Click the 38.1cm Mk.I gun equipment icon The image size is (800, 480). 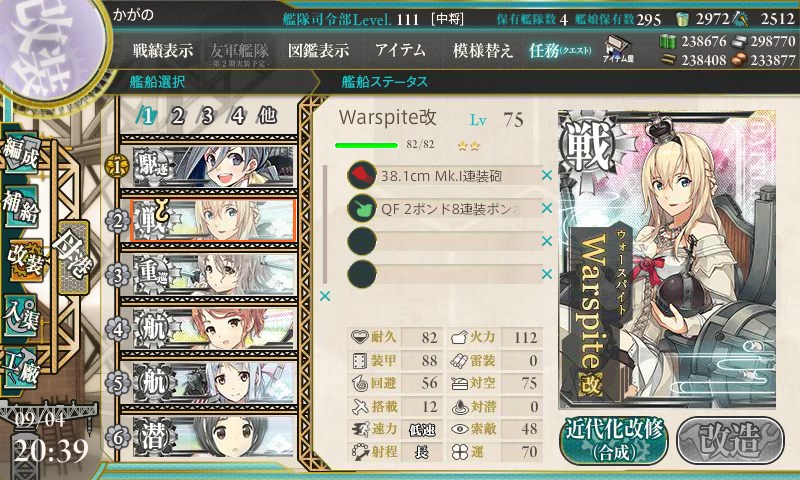(362, 175)
